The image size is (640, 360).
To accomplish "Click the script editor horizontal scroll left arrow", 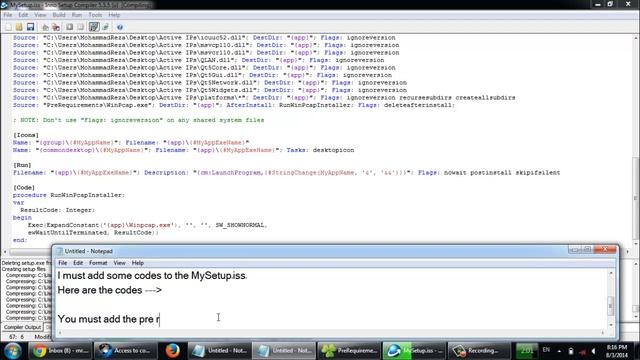I will tap(5, 252).
